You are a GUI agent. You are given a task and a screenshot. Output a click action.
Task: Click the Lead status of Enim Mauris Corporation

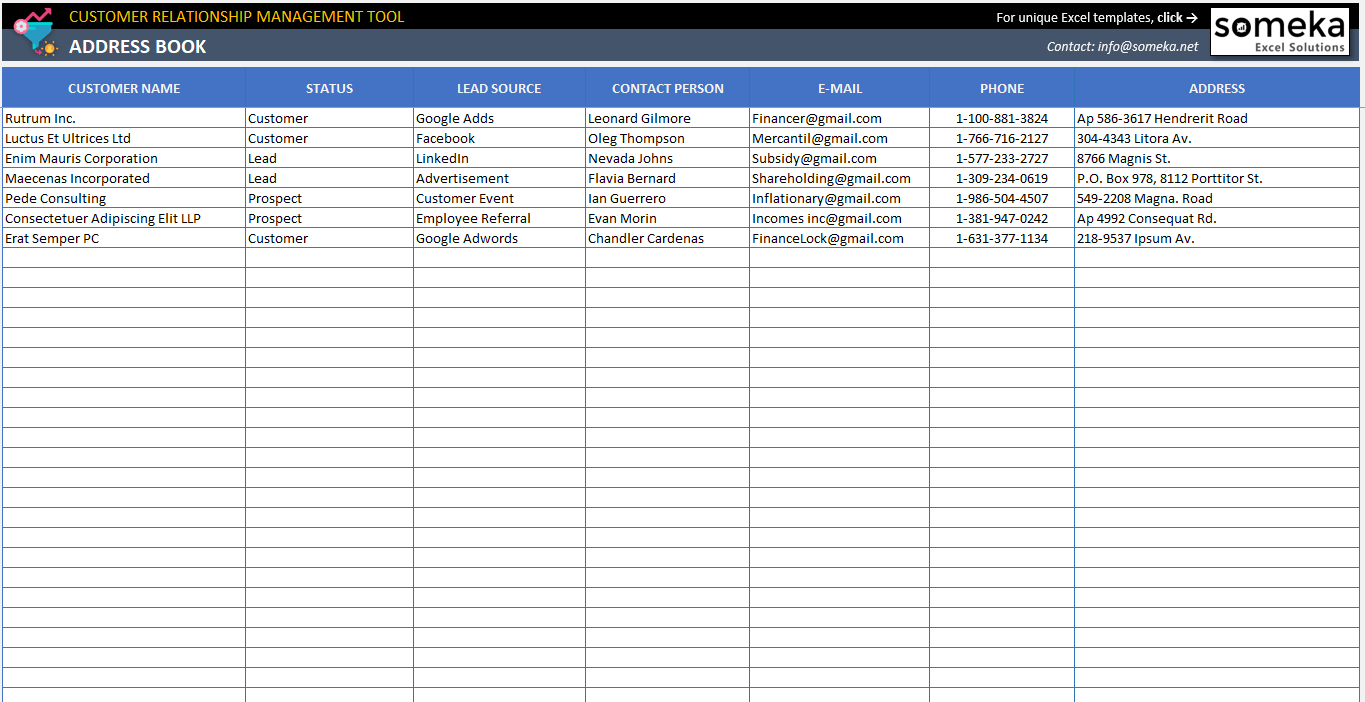point(262,158)
